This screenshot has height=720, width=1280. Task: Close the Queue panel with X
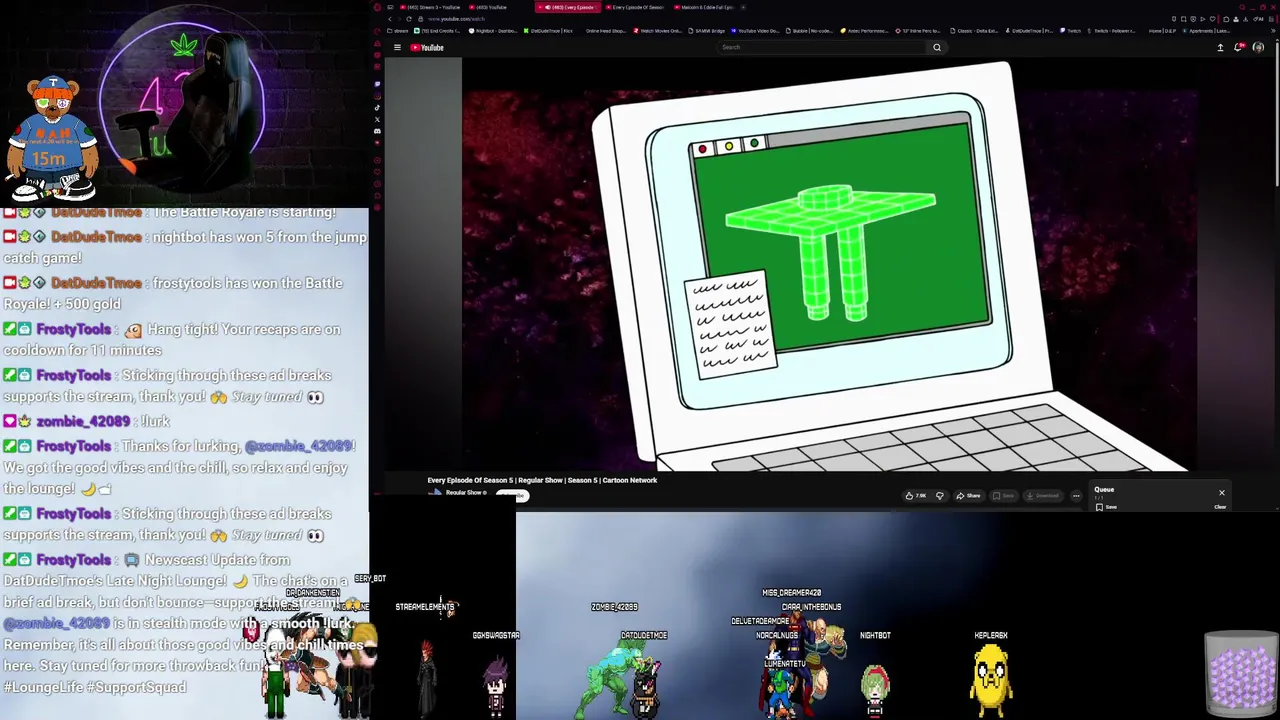click(x=1222, y=492)
